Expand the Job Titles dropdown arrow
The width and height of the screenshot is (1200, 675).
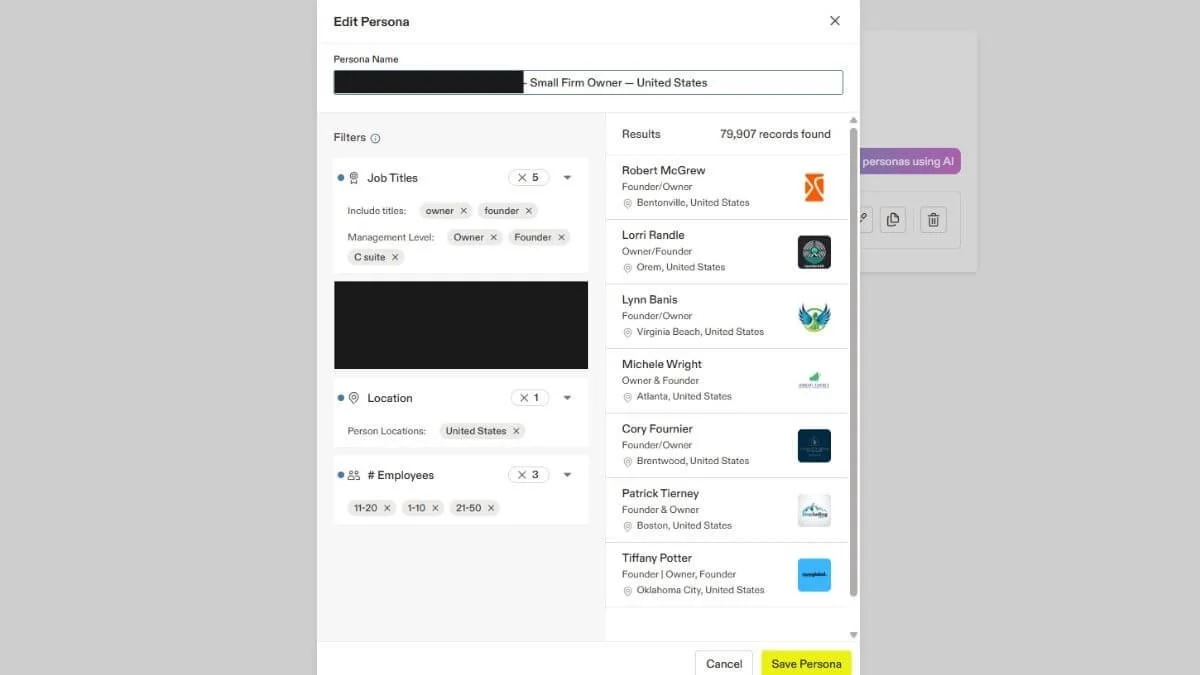coord(567,178)
